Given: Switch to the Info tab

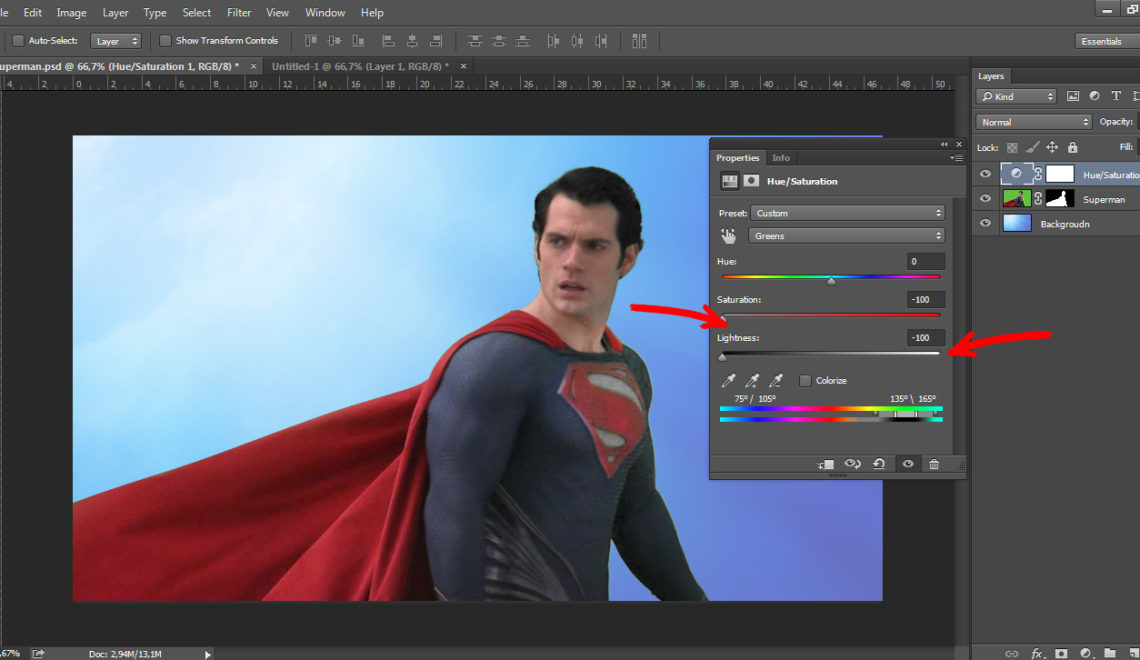Looking at the screenshot, I should pos(781,158).
